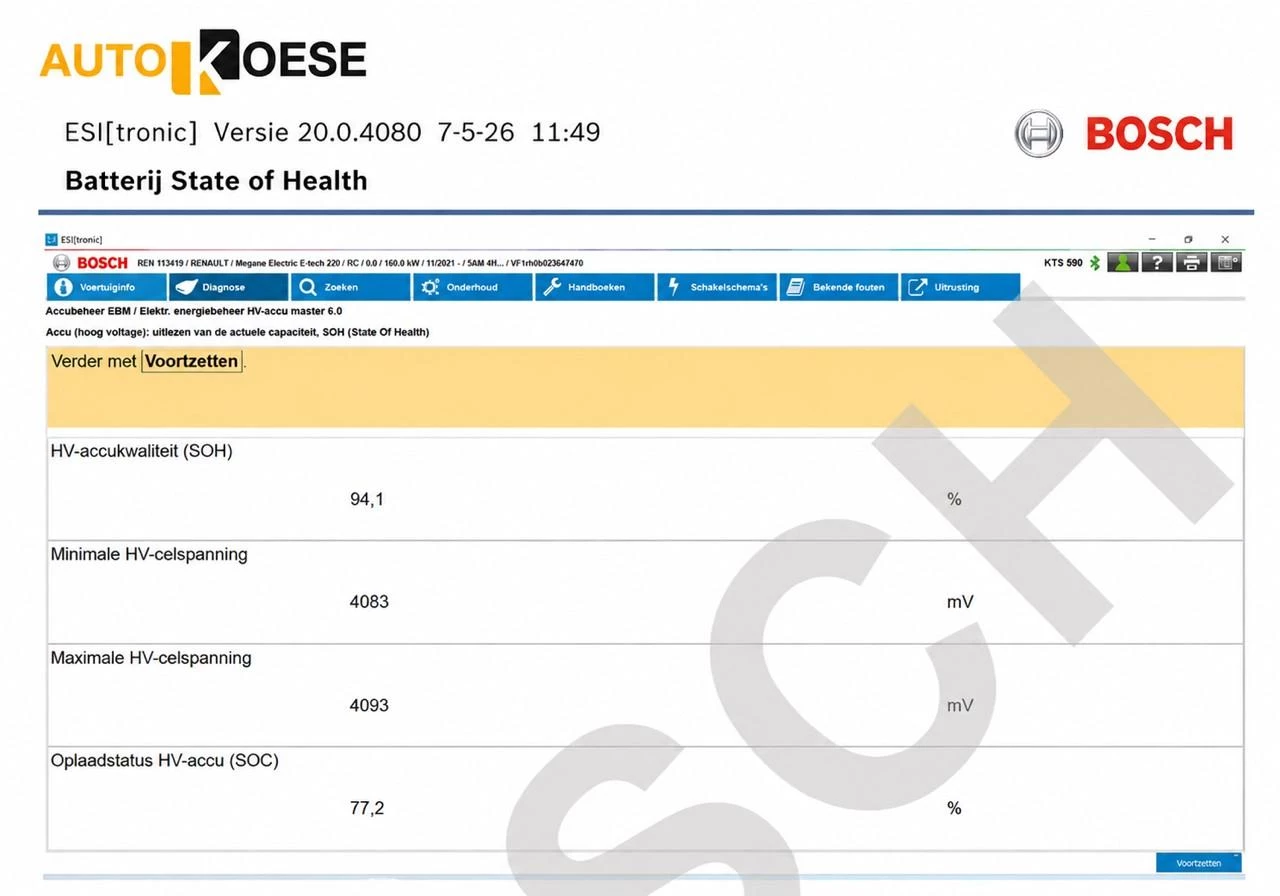This screenshot has height=896, width=1280.
Task: Click the large Bosch logo at top right
Action: [1124, 134]
